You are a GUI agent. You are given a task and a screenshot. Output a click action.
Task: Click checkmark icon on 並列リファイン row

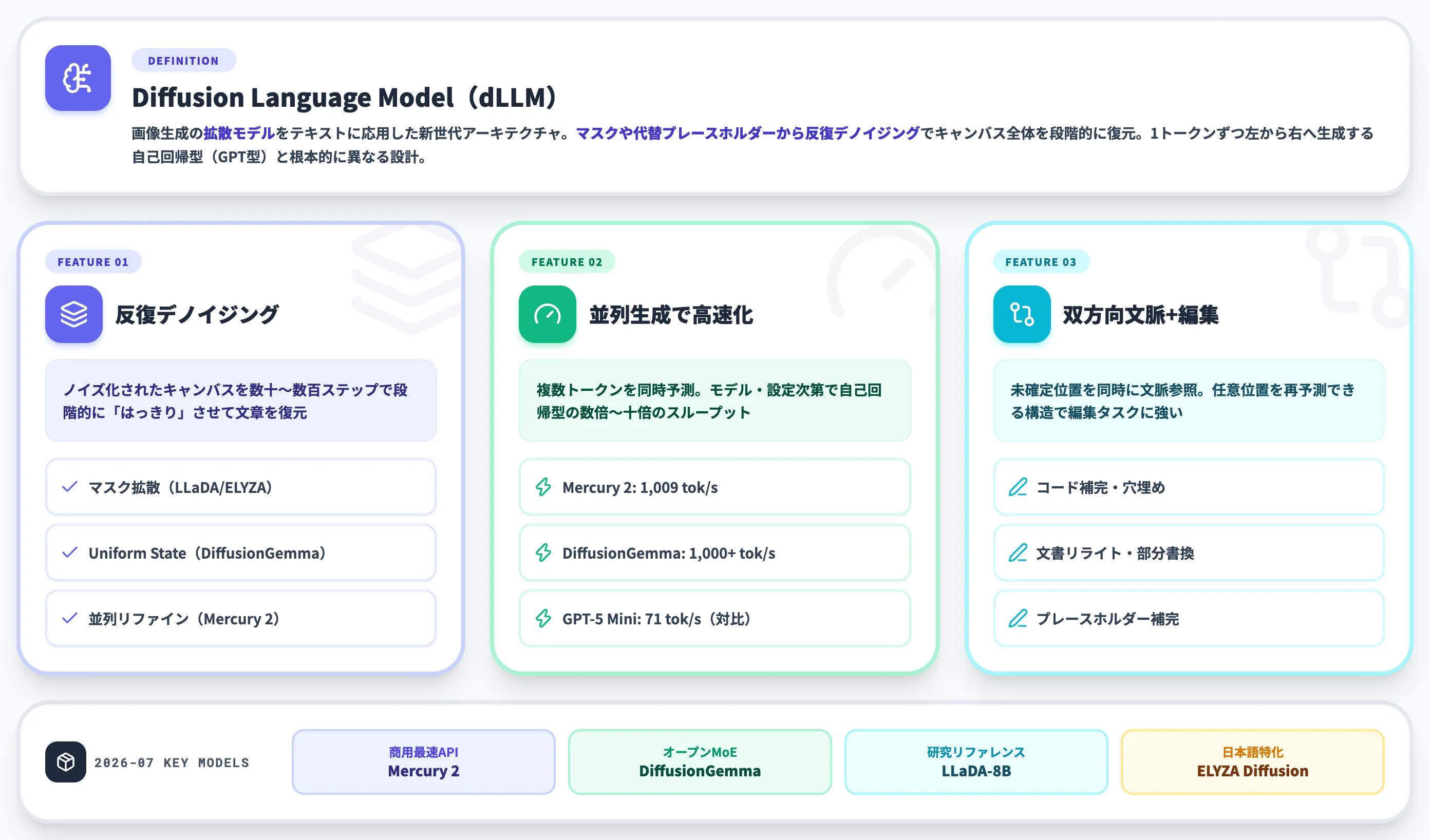click(70, 618)
